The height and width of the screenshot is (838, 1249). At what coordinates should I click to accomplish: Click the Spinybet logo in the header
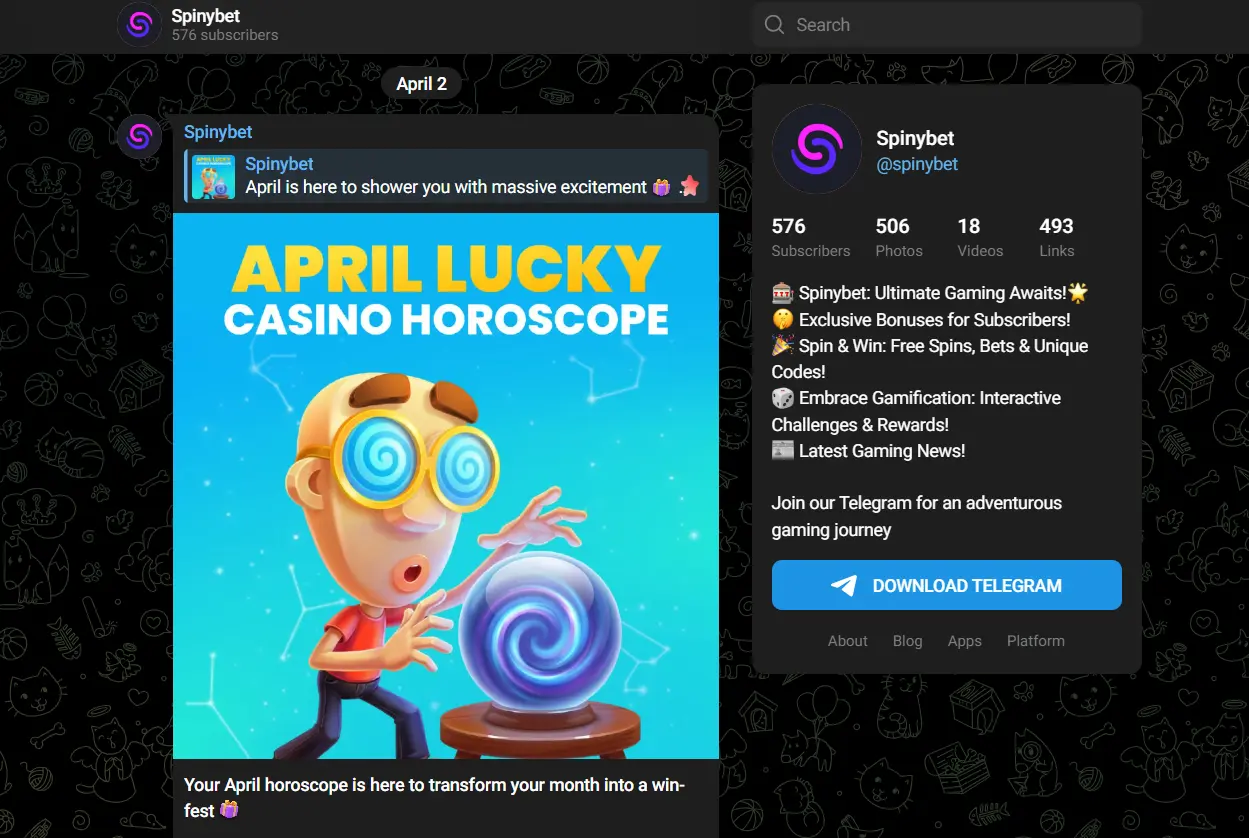tap(139, 25)
